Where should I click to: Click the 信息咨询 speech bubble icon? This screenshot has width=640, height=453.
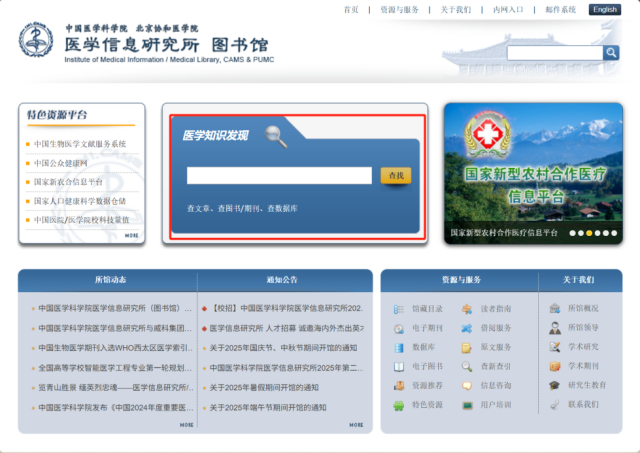click(467, 385)
